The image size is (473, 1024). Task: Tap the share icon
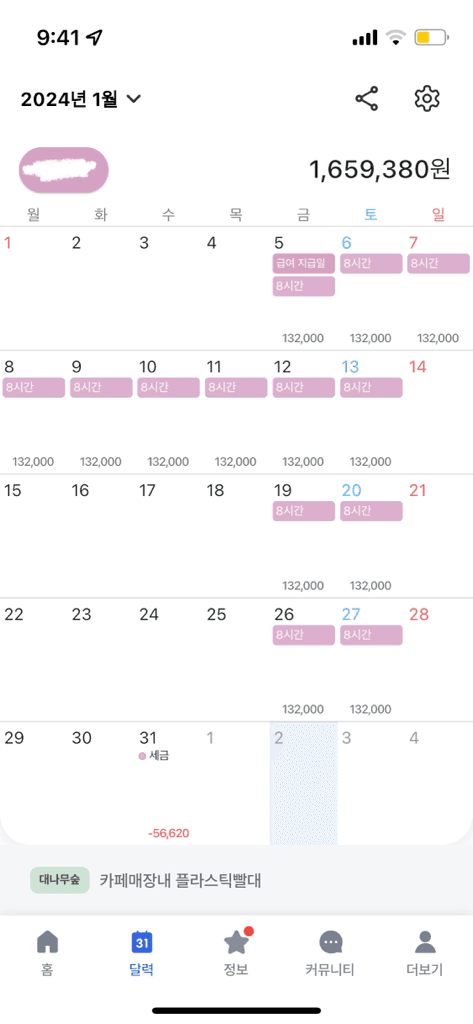(367, 99)
